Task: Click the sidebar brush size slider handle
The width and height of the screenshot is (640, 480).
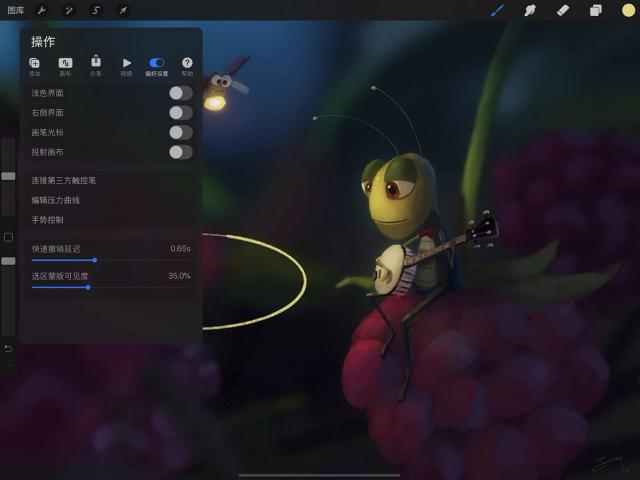Action: pos(8,176)
